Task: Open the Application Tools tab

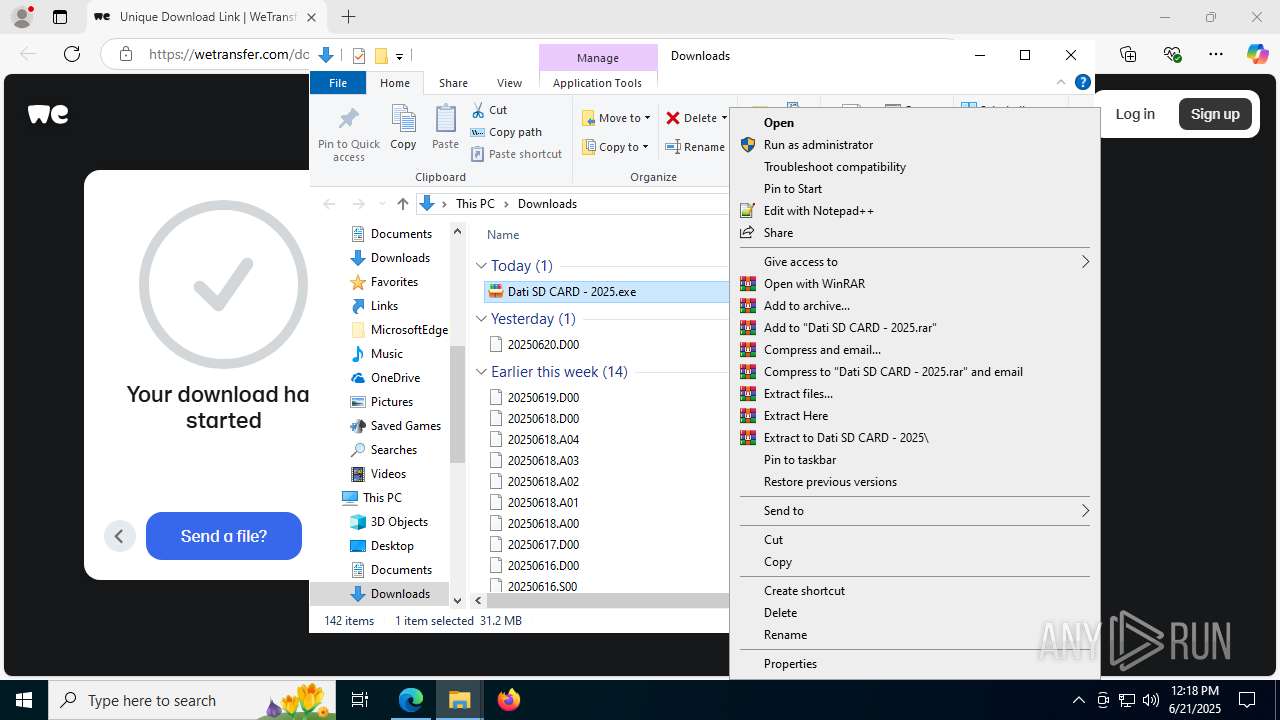Action: 597,83
